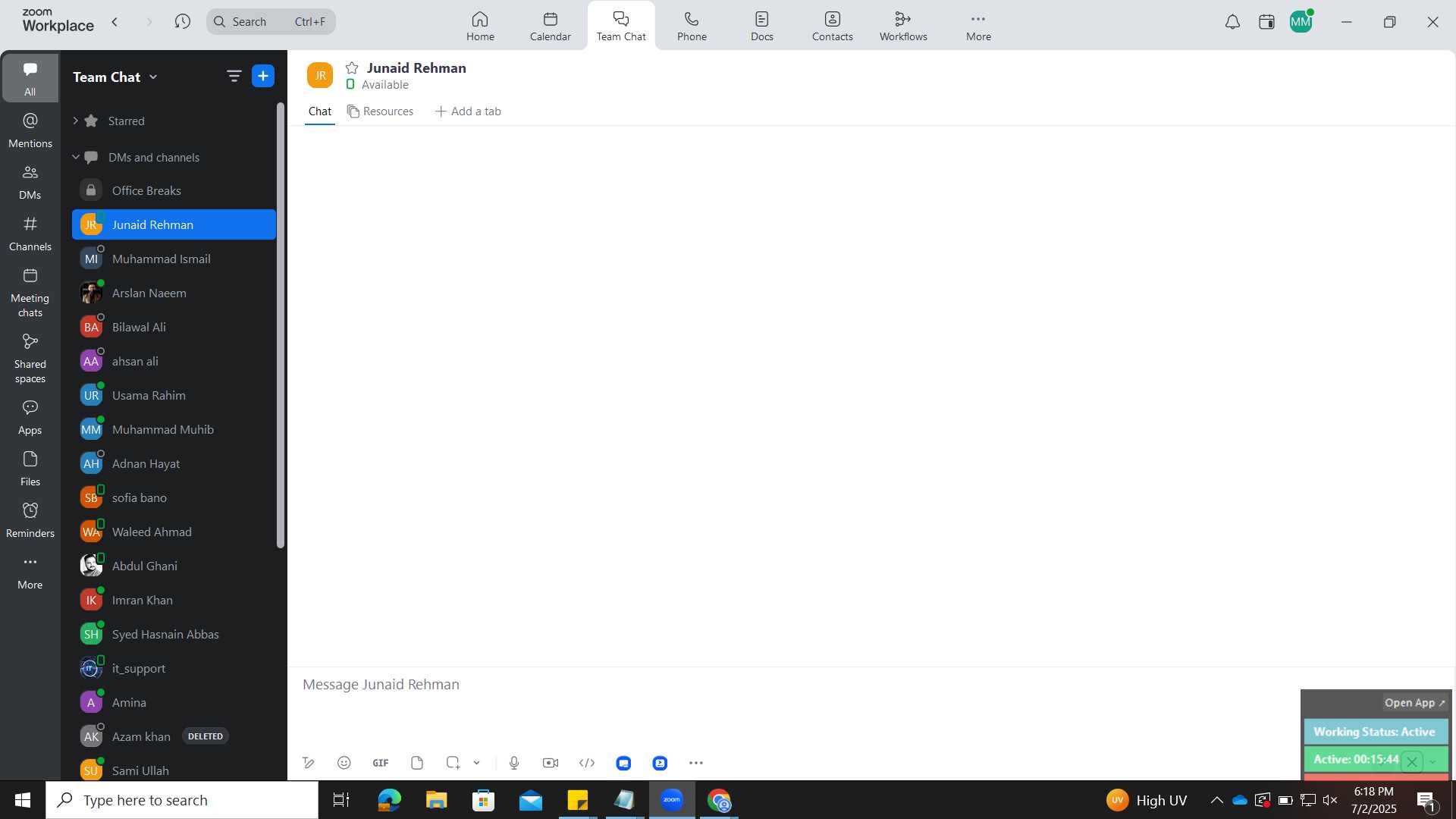Take a screenshot with screen capture icon
The image size is (1456, 819).
tap(453, 763)
